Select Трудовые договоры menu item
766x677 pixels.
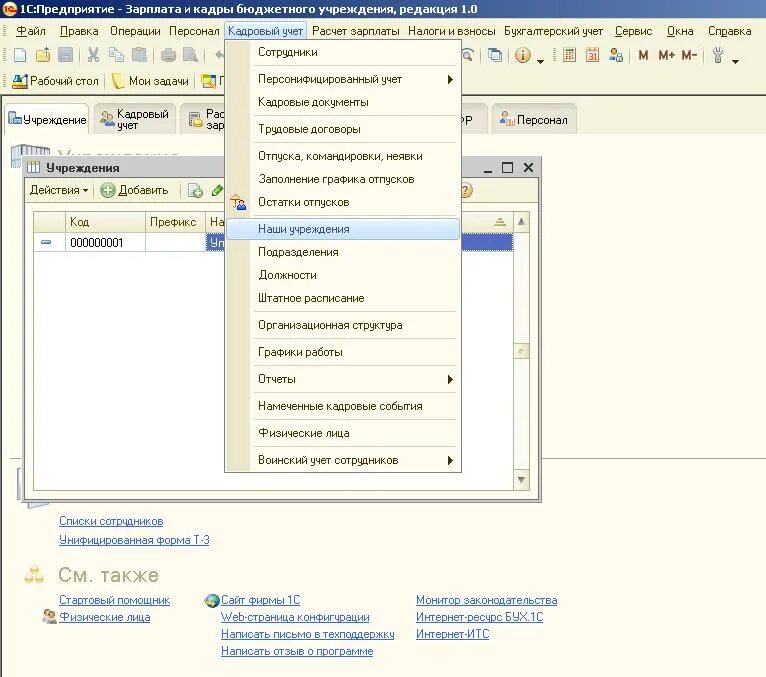point(343,129)
